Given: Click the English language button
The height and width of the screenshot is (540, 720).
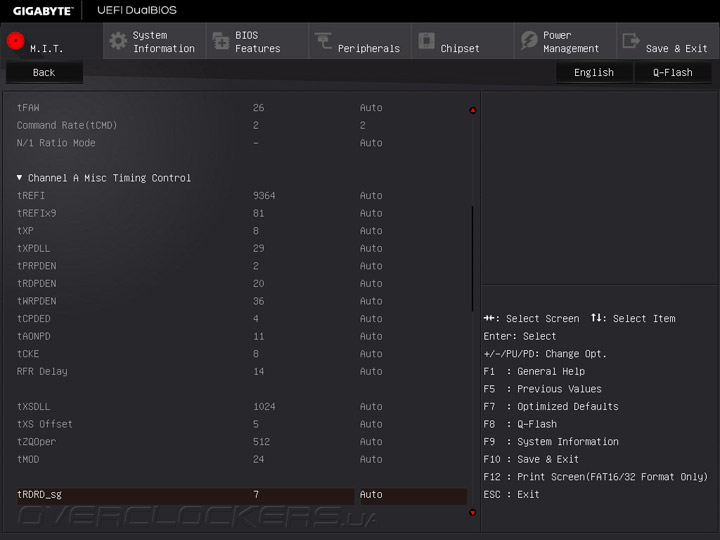Looking at the screenshot, I should (x=594, y=73).
